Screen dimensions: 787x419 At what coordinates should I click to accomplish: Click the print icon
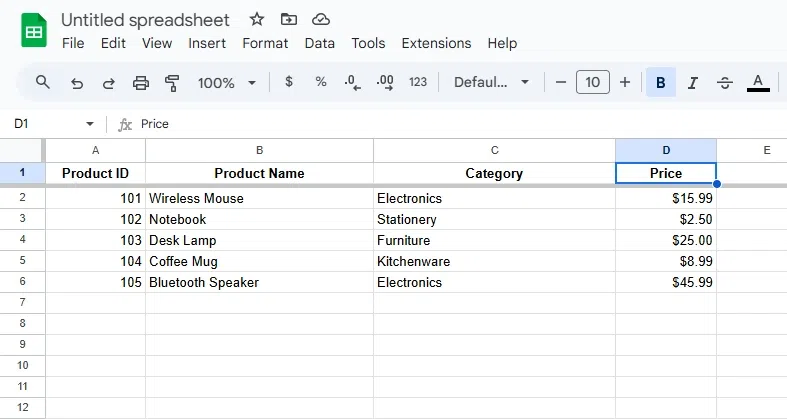141,82
